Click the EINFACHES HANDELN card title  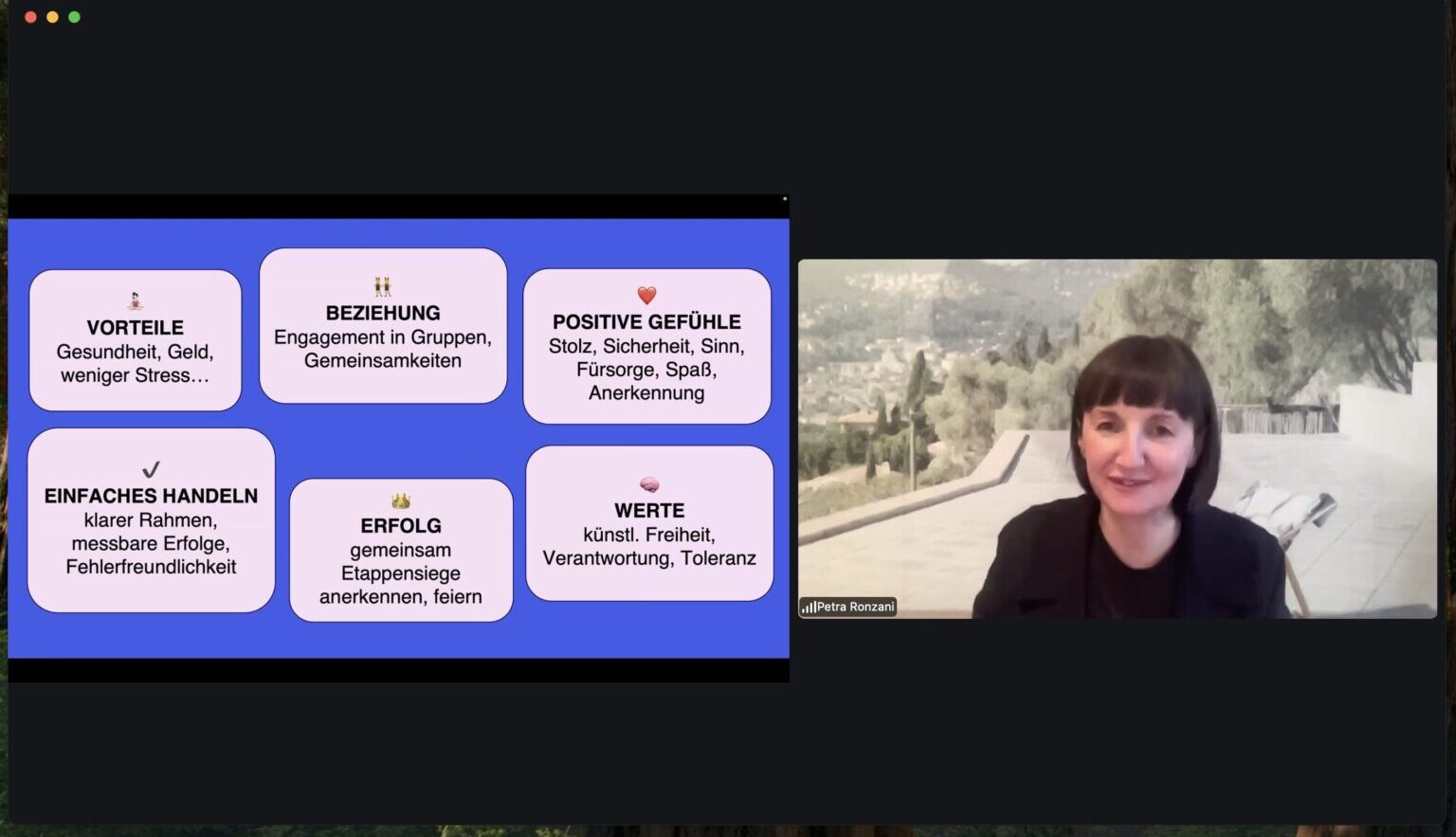pyautogui.click(x=151, y=496)
